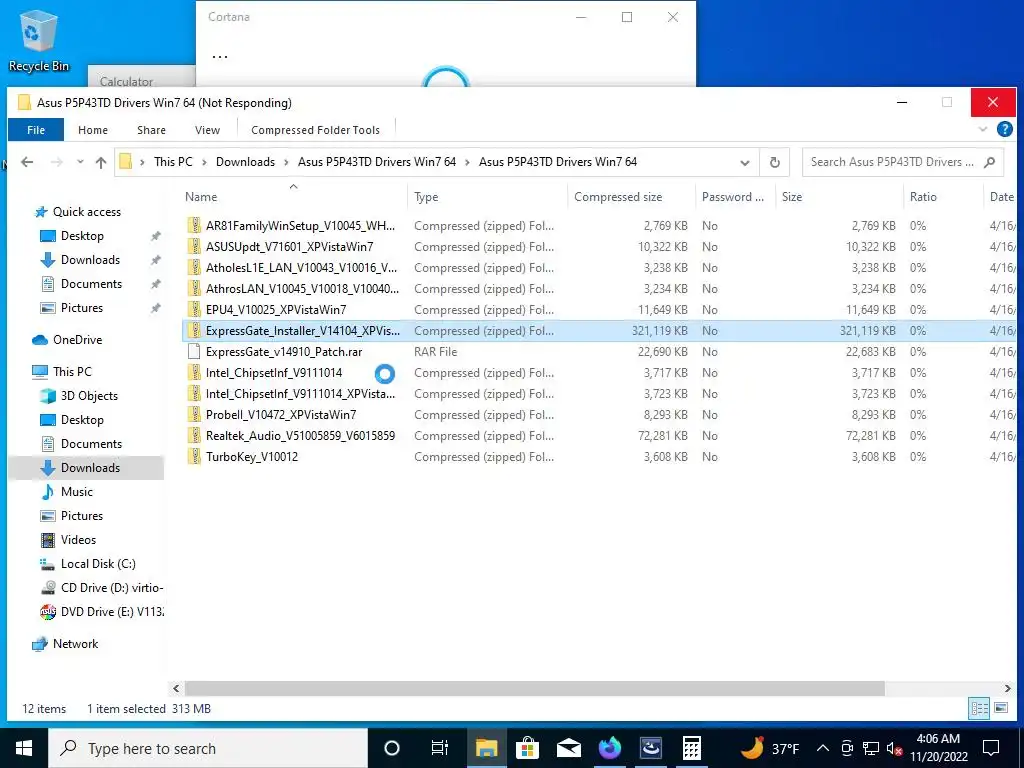Image resolution: width=1024 pixels, height=768 pixels.
Task: Sort by the Type column header
Action: [x=426, y=197]
